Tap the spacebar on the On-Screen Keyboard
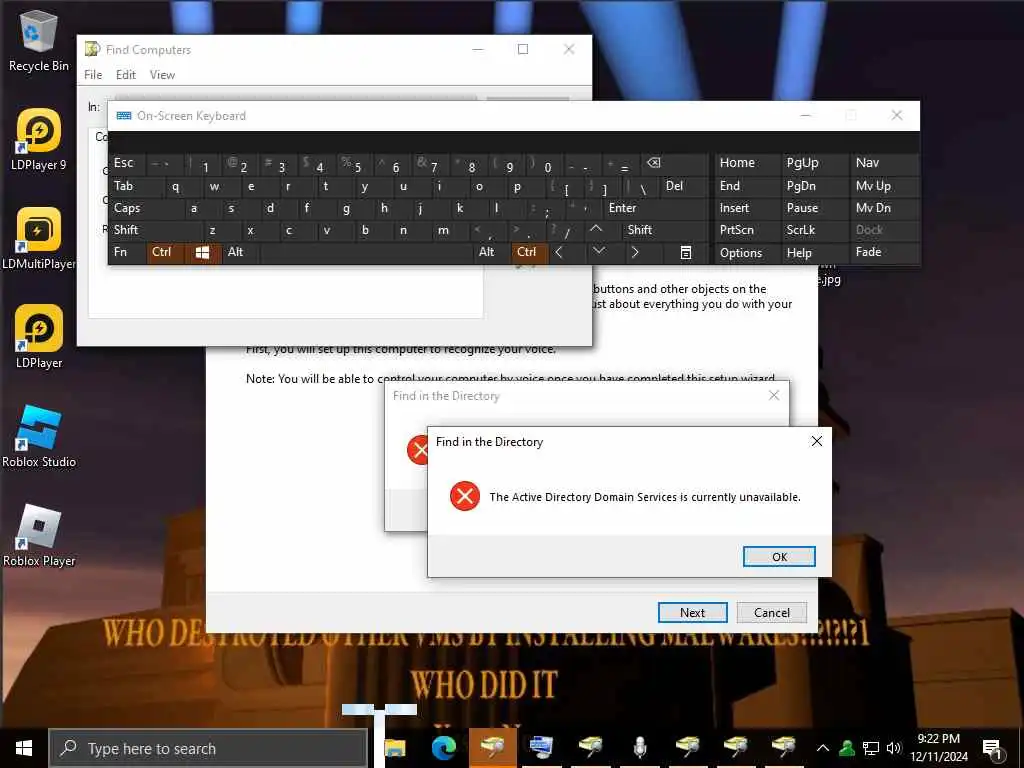 click(x=367, y=253)
